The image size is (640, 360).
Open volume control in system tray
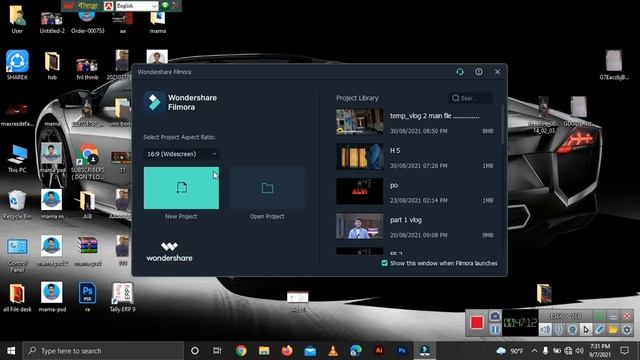pos(580,351)
